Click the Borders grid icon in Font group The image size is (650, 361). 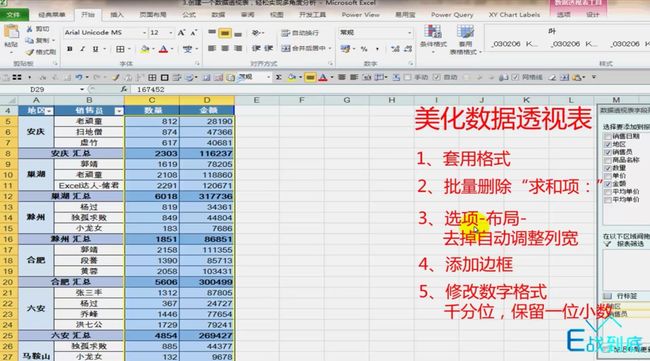click(120, 49)
